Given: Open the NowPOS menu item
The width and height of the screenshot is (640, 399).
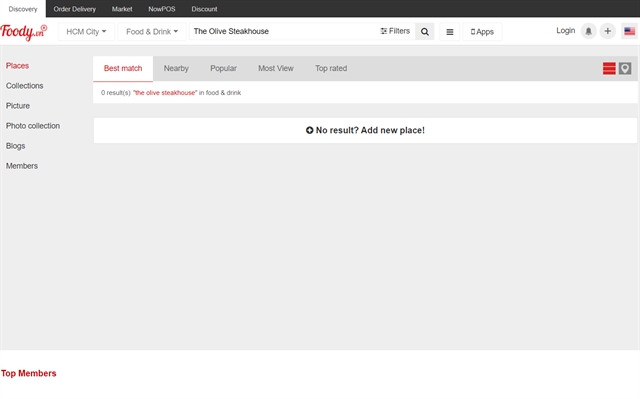Looking at the screenshot, I should click(x=162, y=9).
